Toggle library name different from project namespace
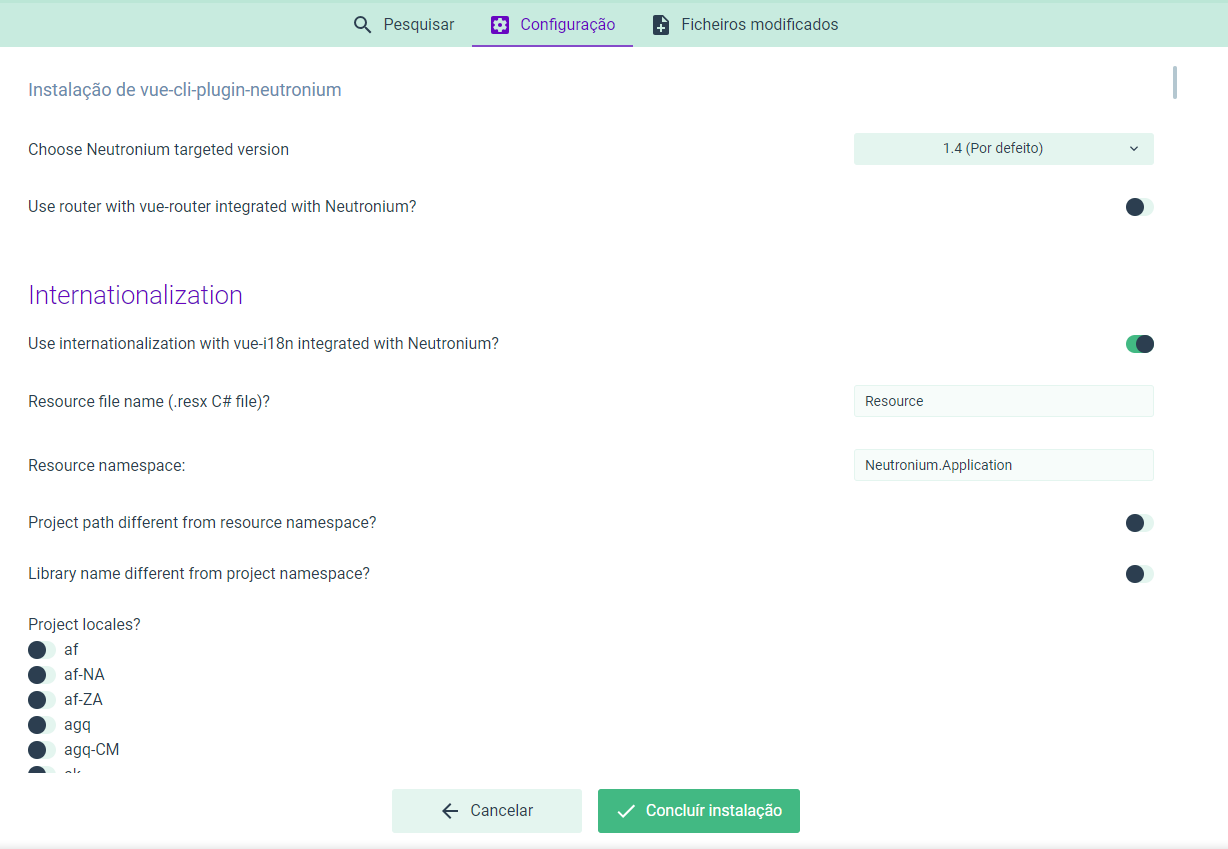1228x849 pixels. click(x=1139, y=574)
